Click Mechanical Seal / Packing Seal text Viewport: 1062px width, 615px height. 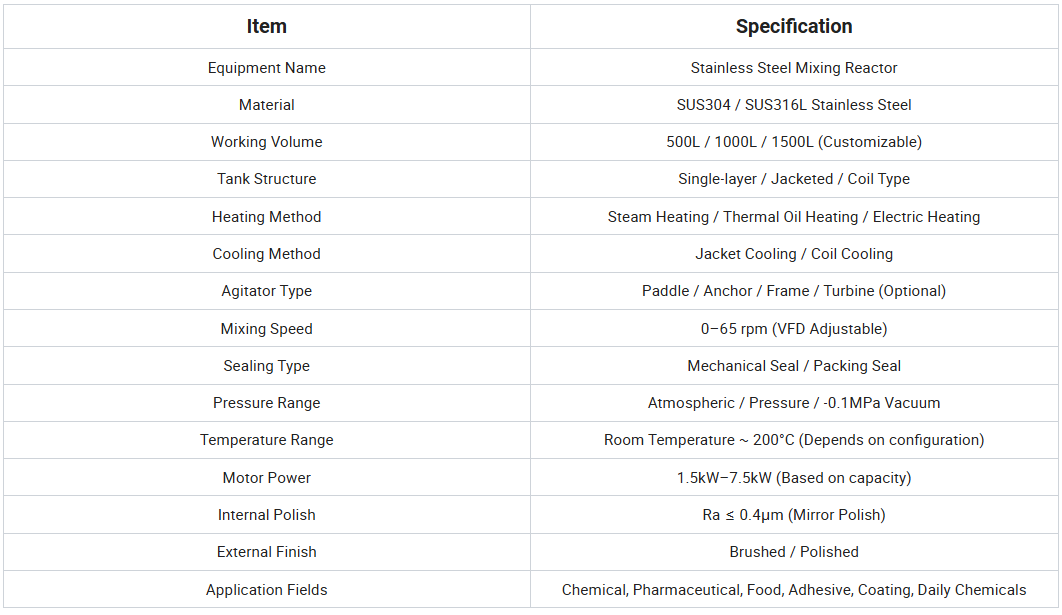(794, 366)
